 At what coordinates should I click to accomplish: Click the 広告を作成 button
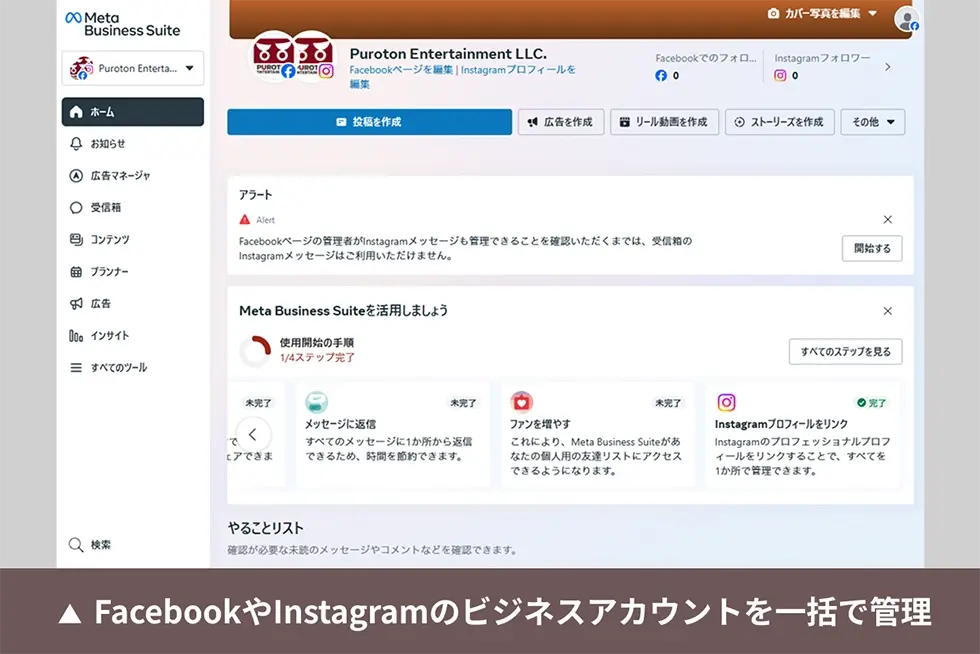click(x=561, y=122)
